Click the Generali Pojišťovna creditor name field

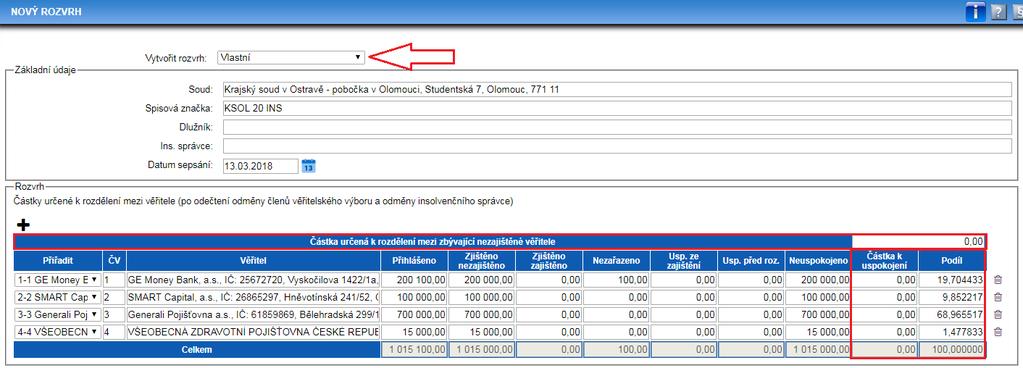[252, 314]
